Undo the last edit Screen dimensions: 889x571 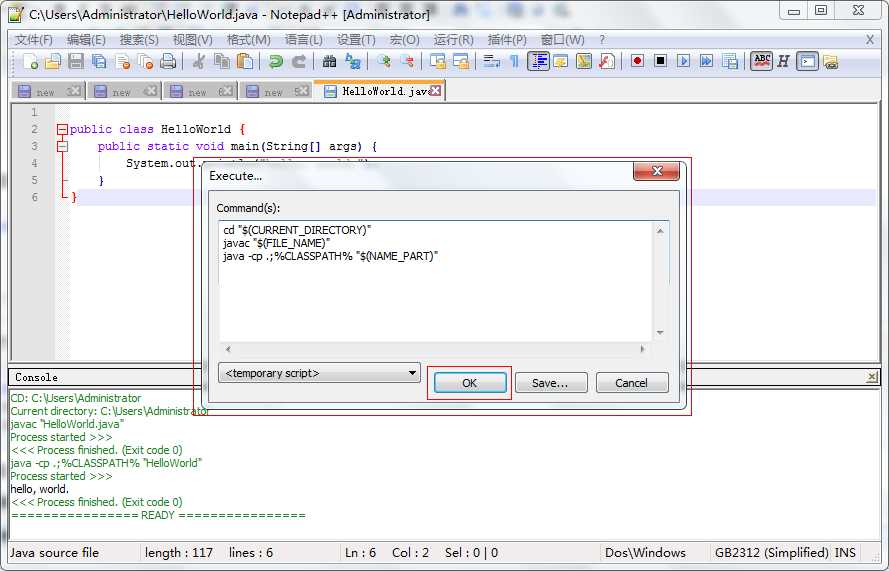pyautogui.click(x=276, y=61)
